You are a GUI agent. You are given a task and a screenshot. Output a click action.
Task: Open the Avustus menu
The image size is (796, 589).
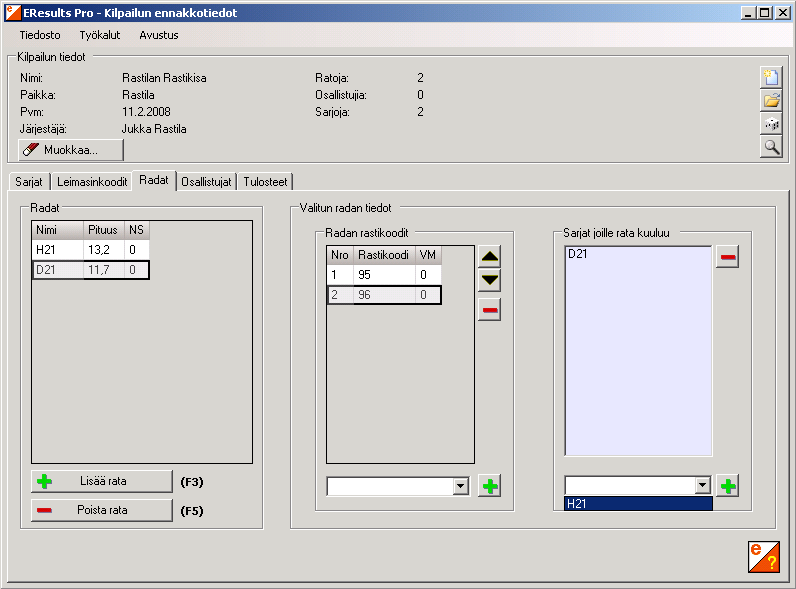159,35
